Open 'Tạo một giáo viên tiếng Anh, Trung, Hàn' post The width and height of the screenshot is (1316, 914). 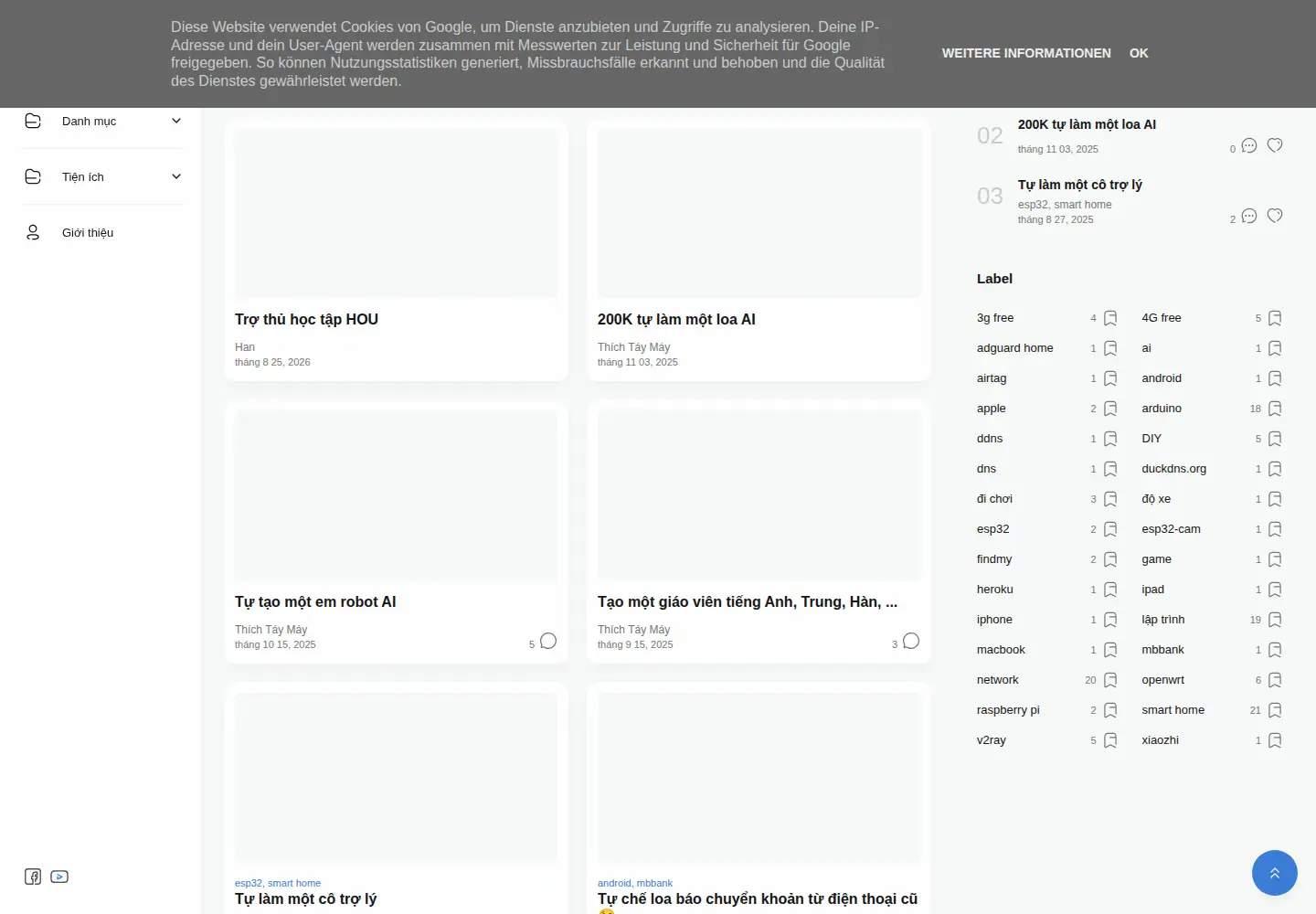tap(748, 601)
